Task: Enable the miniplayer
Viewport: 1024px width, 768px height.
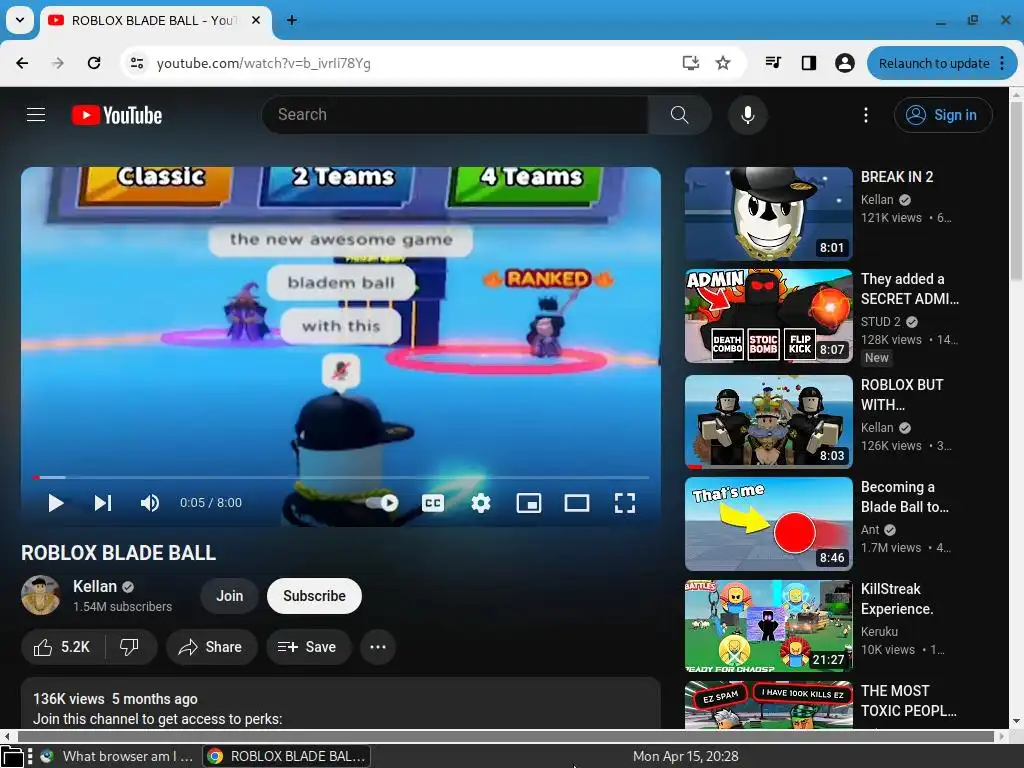Action: click(528, 503)
